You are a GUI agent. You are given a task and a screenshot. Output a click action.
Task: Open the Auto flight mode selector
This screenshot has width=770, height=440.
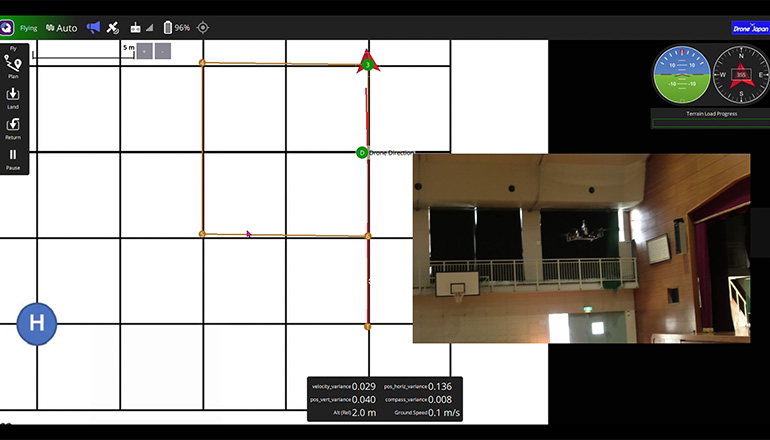point(61,28)
